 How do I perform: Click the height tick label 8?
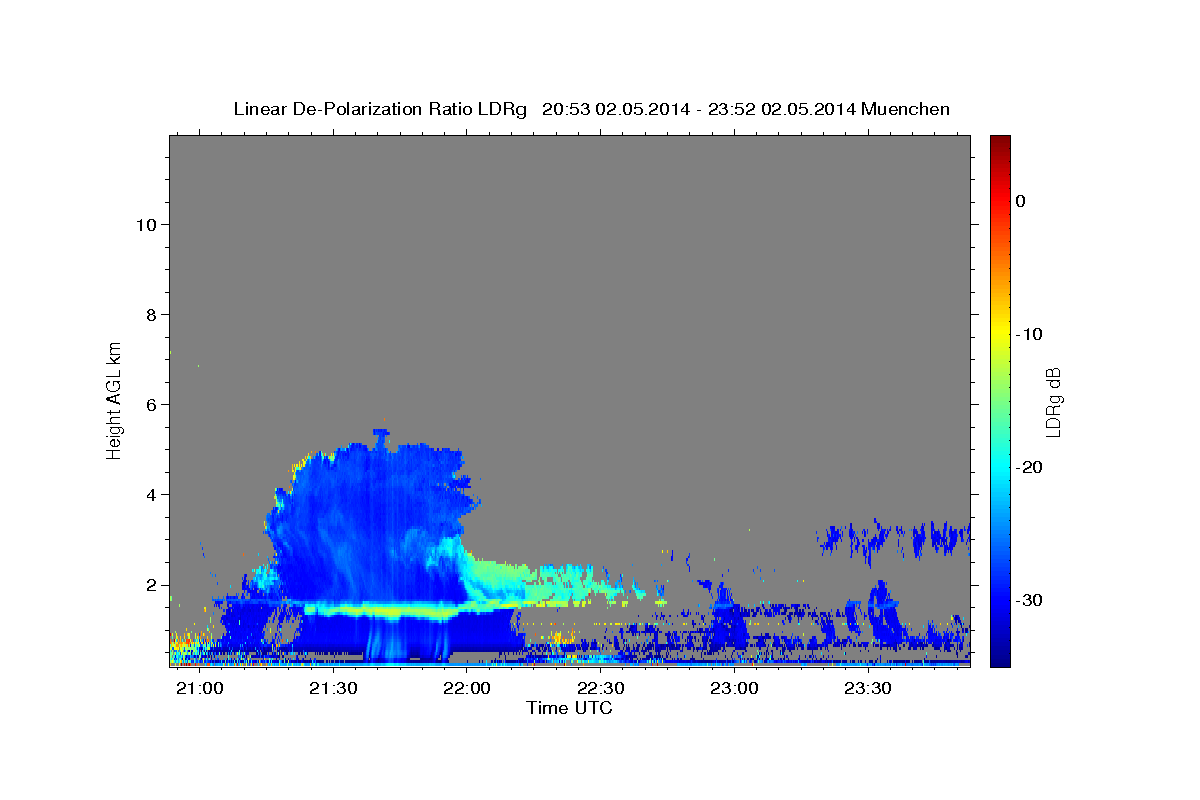click(152, 314)
